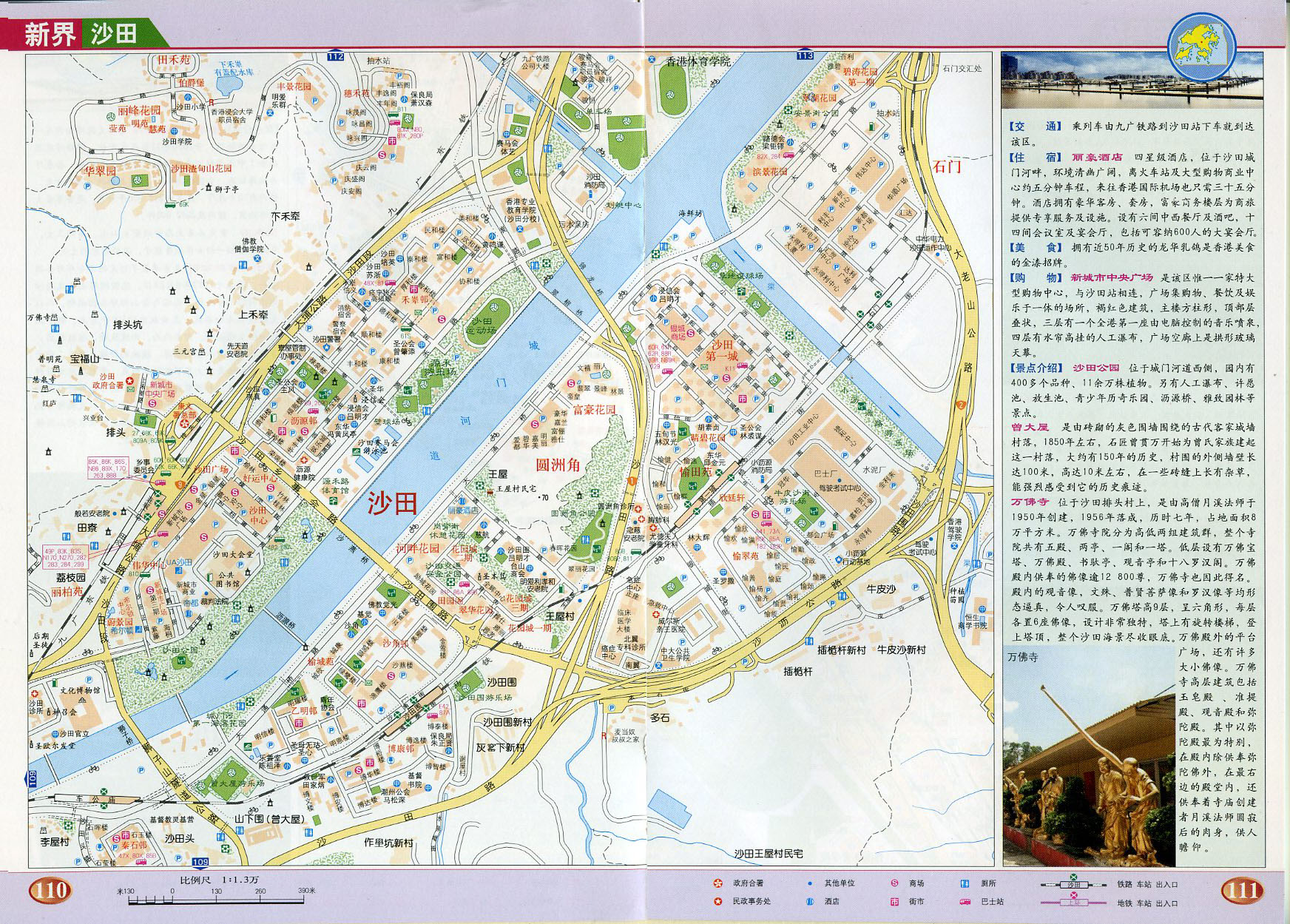Select the green 沙田 header tab
Image resolution: width=1290 pixels, height=924 pixels.
(115, 36)
